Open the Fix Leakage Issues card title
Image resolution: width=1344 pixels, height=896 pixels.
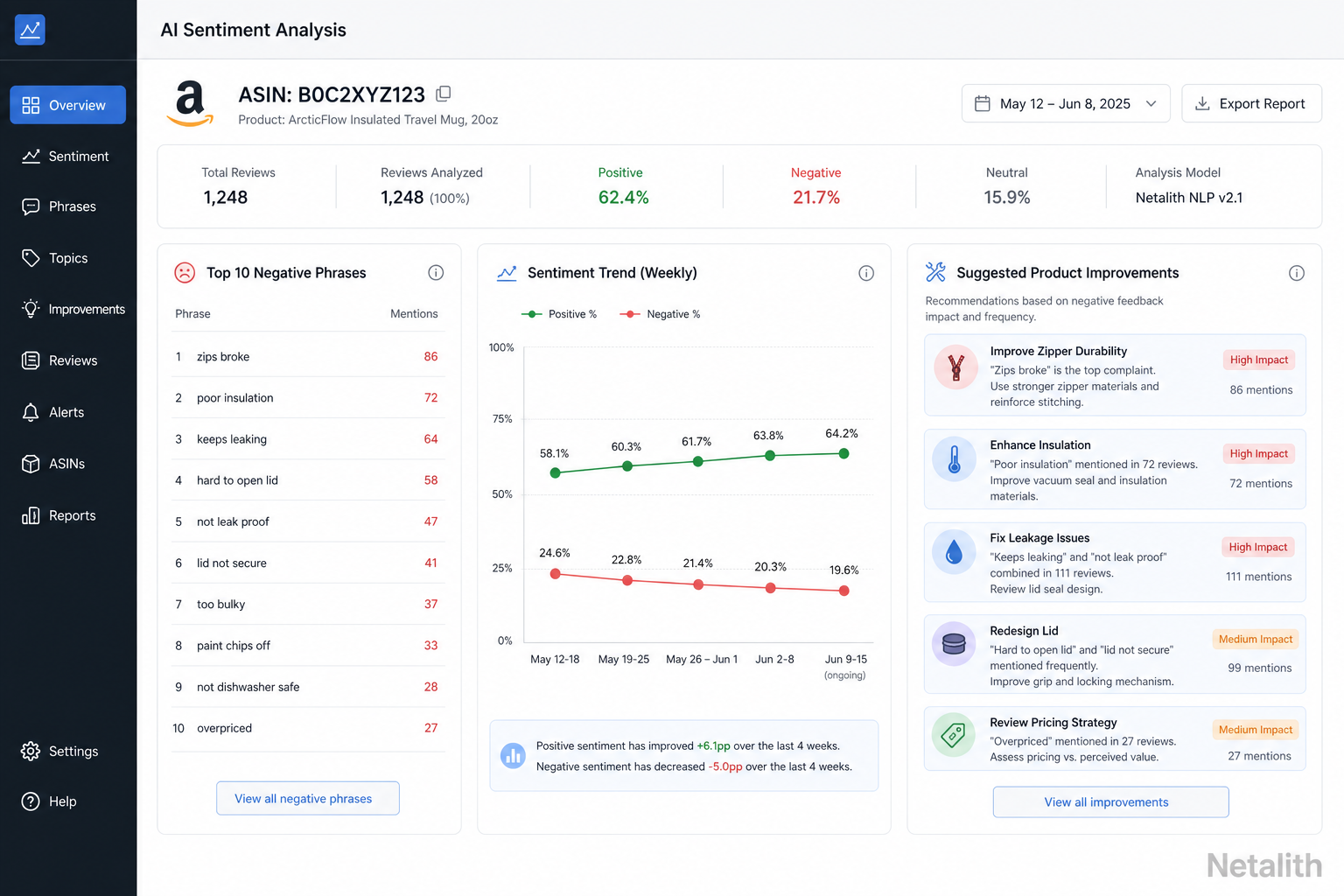click(1039, 537)
